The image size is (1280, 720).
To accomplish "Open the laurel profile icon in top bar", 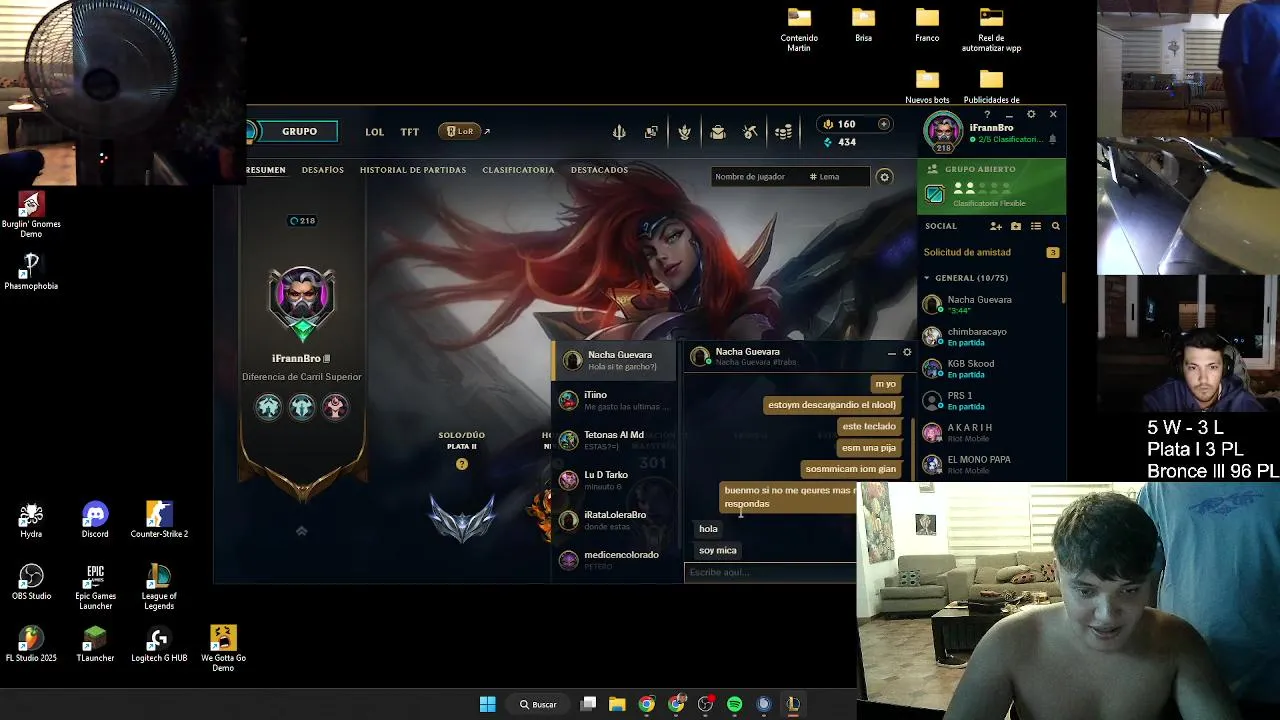I will pos(685,132).
